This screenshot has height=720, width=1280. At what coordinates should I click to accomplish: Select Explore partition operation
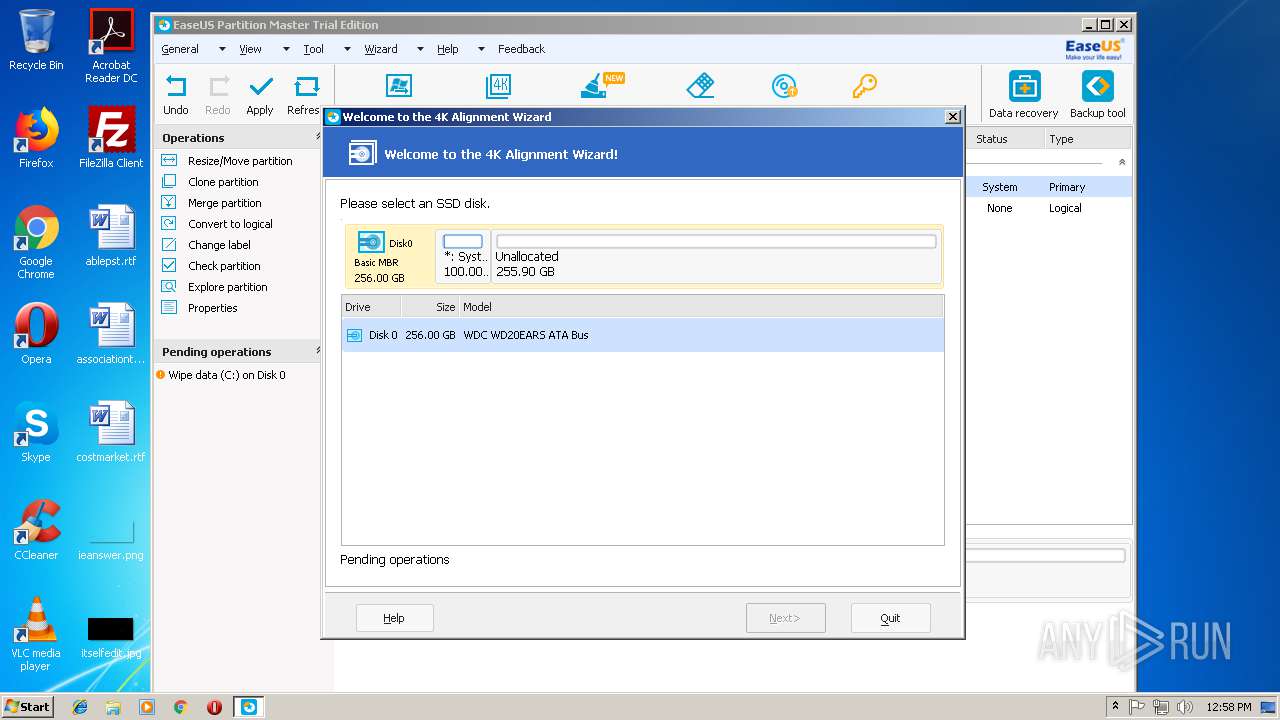click(x=227, y=287)
